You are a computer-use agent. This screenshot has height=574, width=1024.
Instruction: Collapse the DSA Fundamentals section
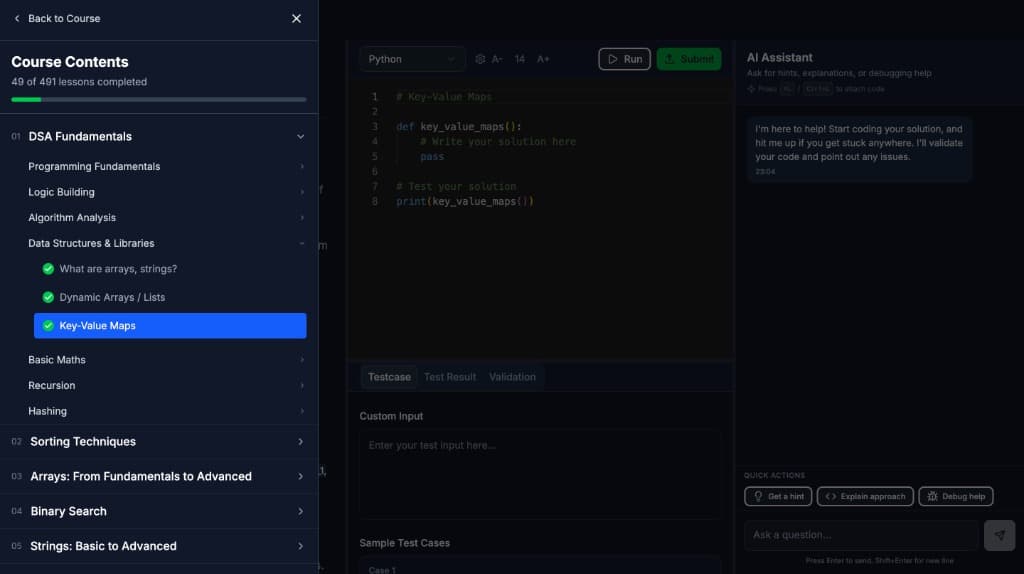point(300,137)
